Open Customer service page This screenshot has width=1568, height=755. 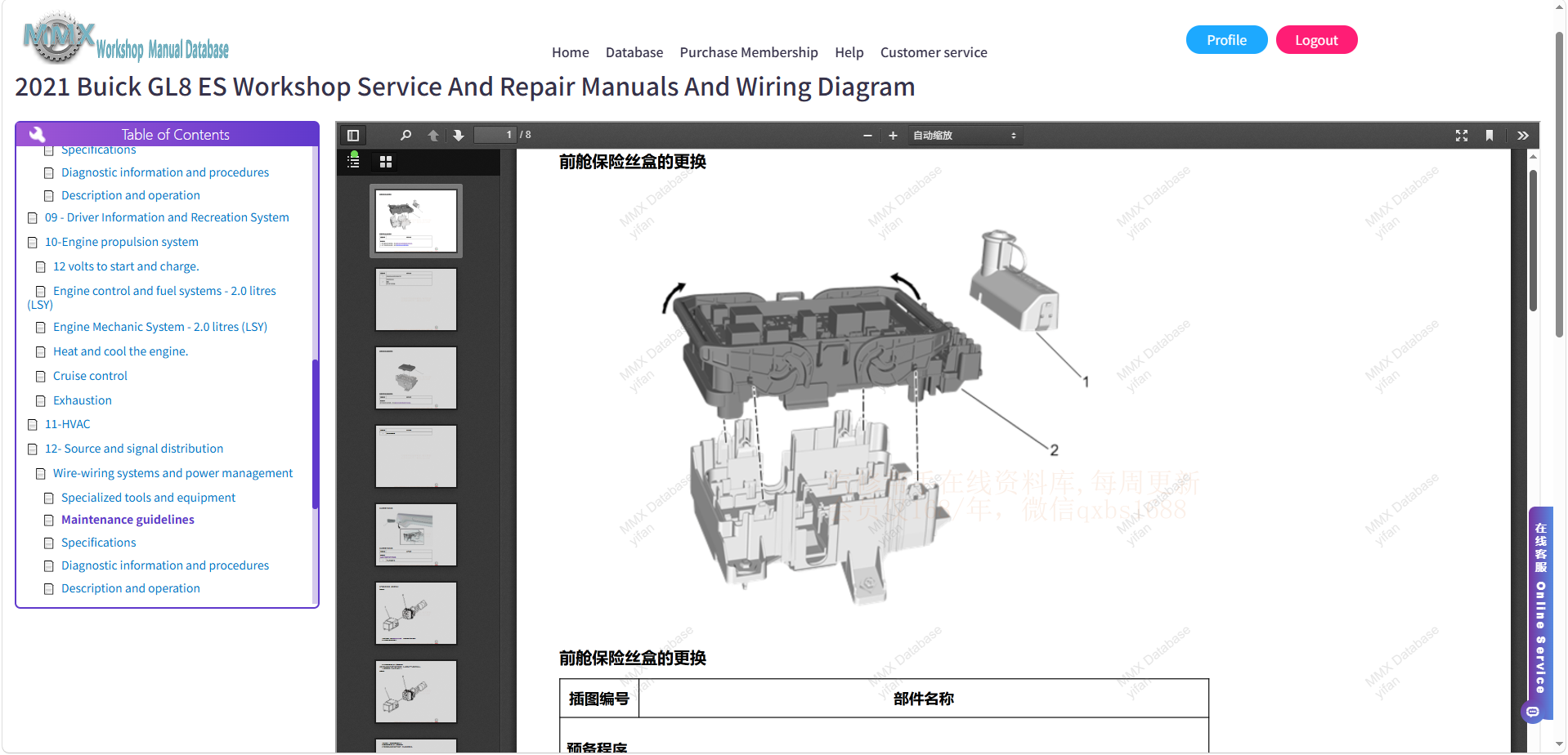click(x=934, y=52)
